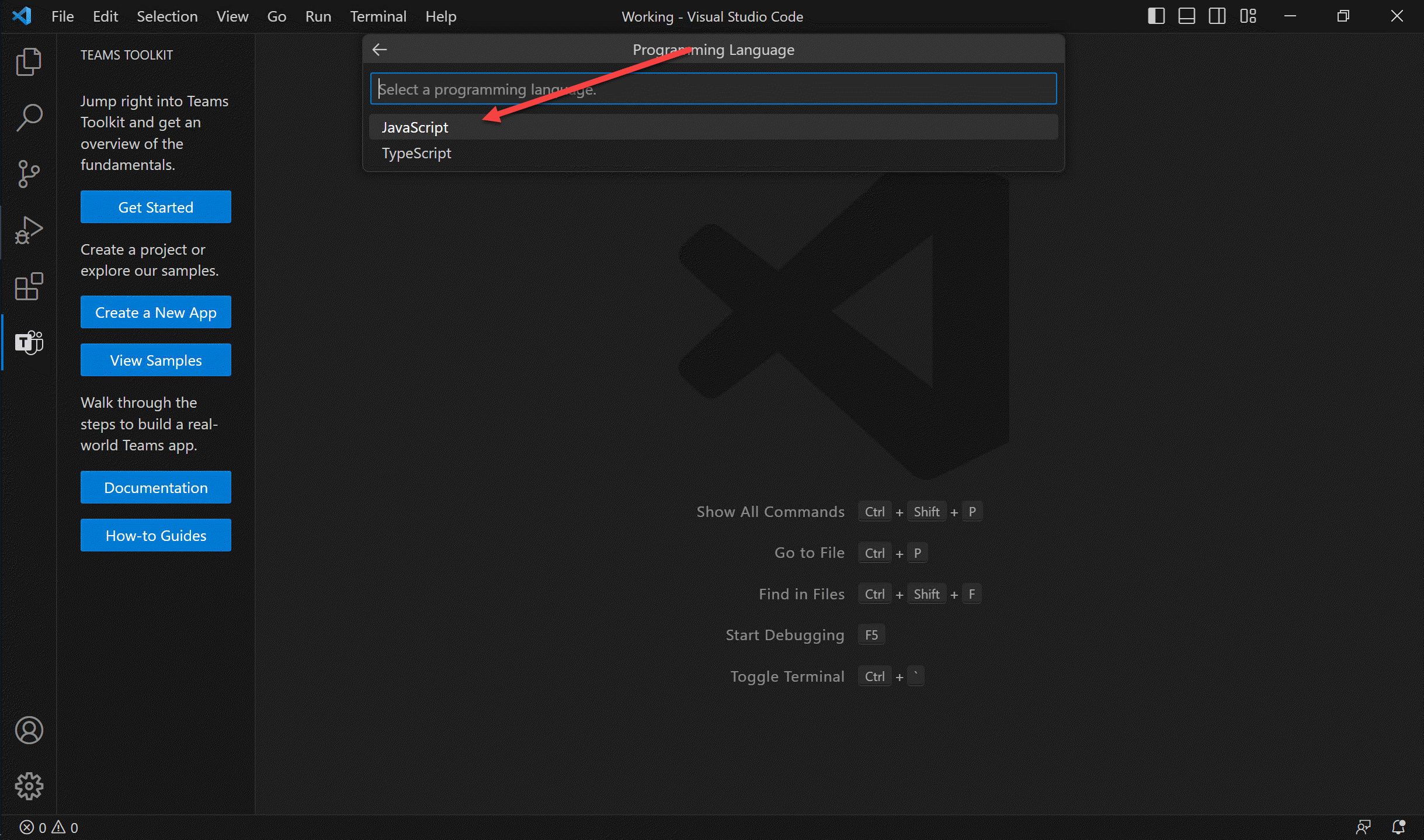This screenshot has width=1424, height=840.
Task: Click the TEAMS TOOLKIT panel title
Action: tap(127, 55)
